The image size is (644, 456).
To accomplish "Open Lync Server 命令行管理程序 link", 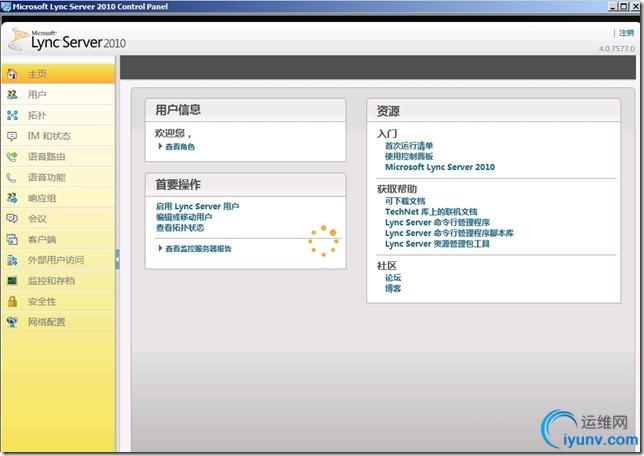I will [437, 222].
